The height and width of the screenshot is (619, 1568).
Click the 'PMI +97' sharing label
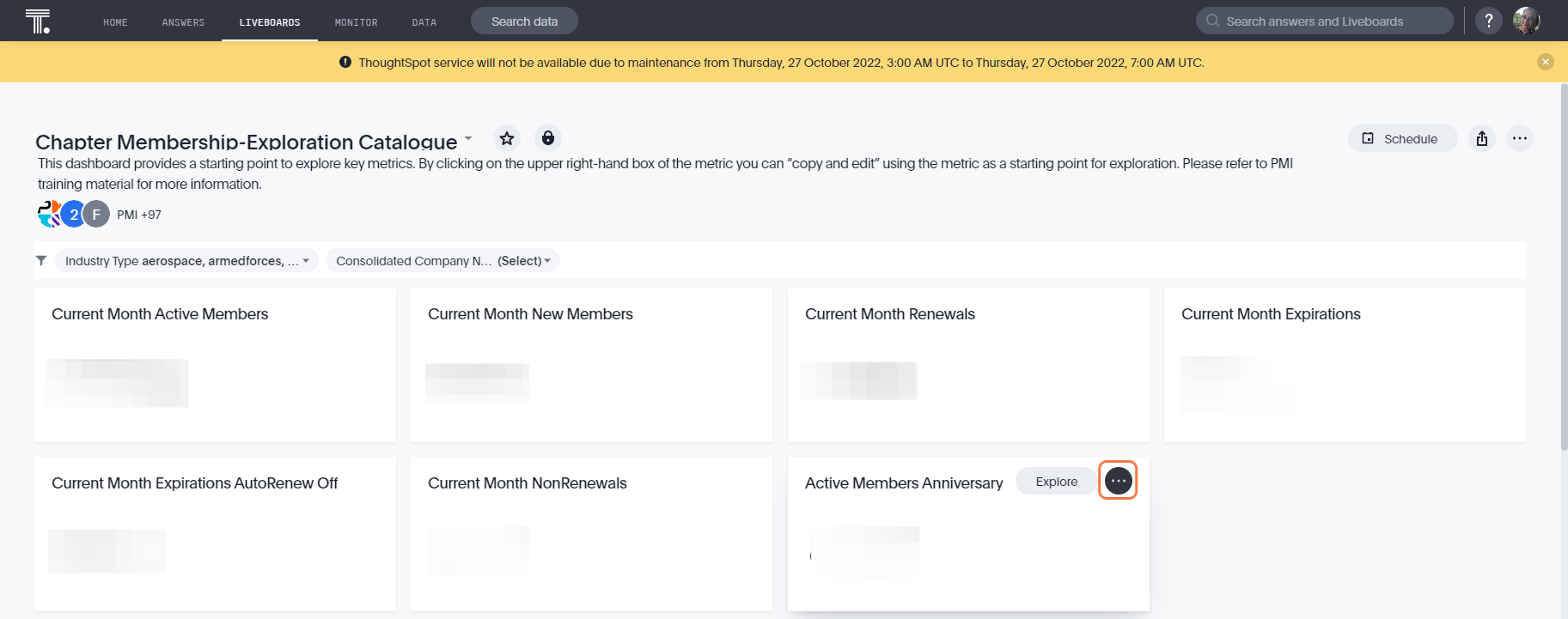(x=139, y=215)
